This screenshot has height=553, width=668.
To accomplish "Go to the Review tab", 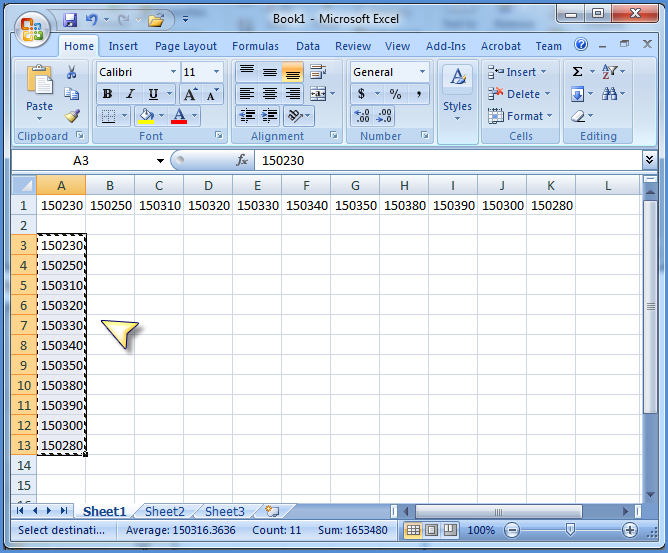I will [x=353, y=46].
